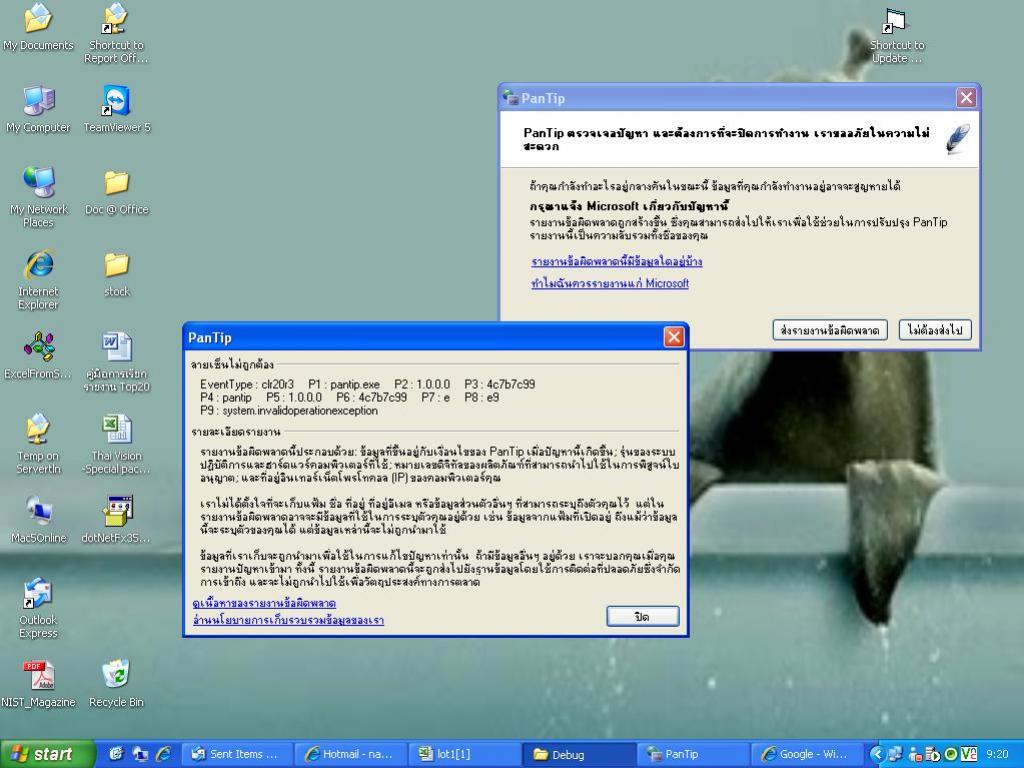Open My Computer desktop icon
This screenshot has width=1024, height=768.
38,109
